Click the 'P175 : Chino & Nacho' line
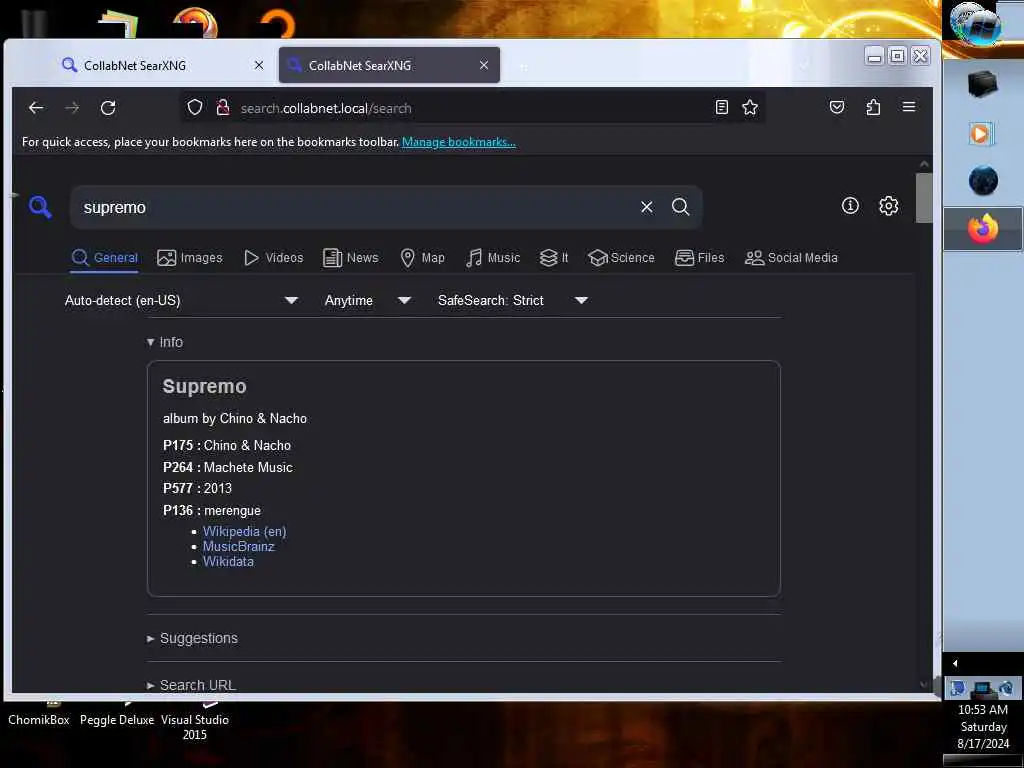The height and width of the screenshot is (768, 1024). (x=227, y=445)
